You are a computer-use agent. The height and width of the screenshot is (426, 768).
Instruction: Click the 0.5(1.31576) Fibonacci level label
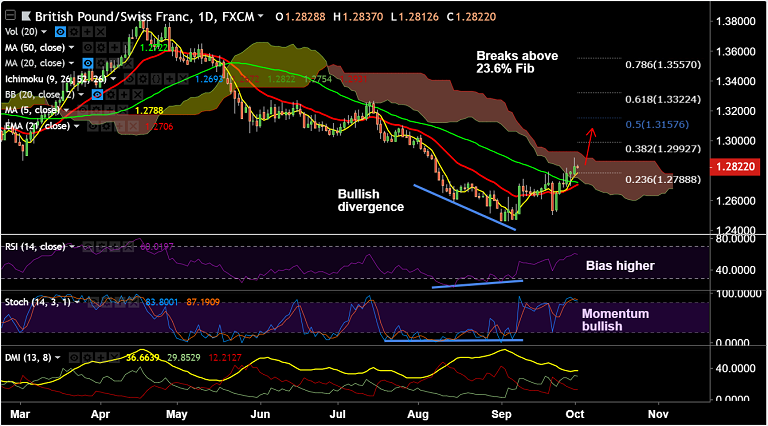657,124
